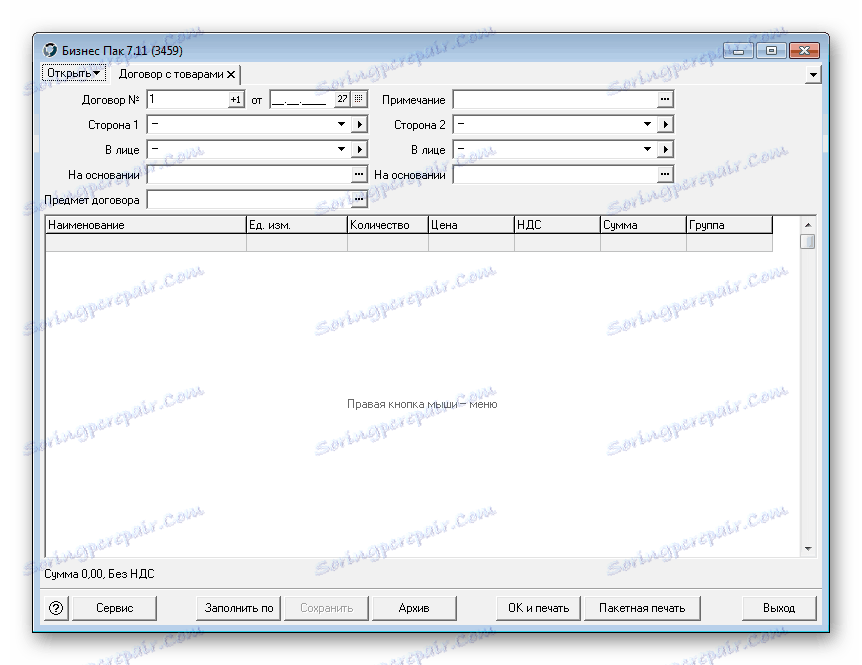Click the Предмет договора text field

tap(249, 200)
